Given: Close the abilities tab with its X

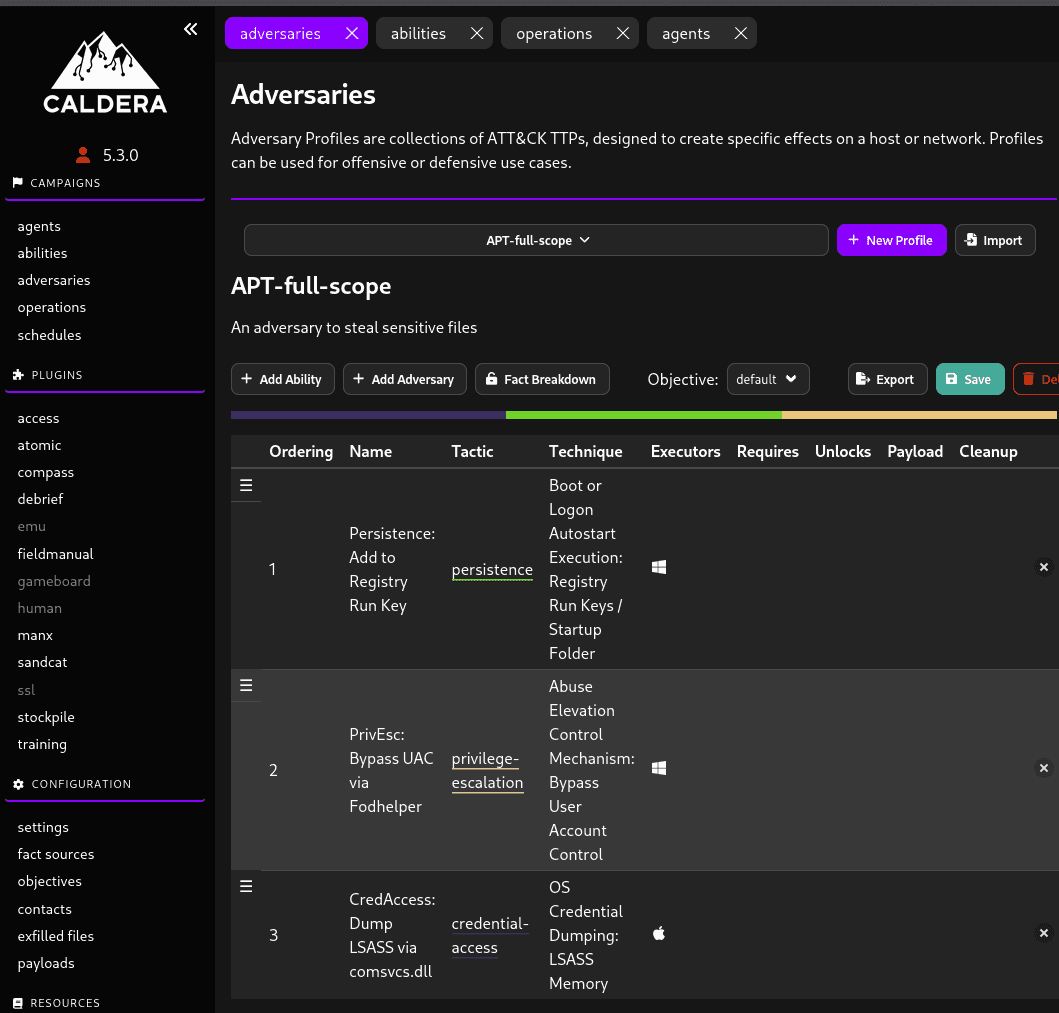Looking at the screenshot, I should (x=477, y=33).
